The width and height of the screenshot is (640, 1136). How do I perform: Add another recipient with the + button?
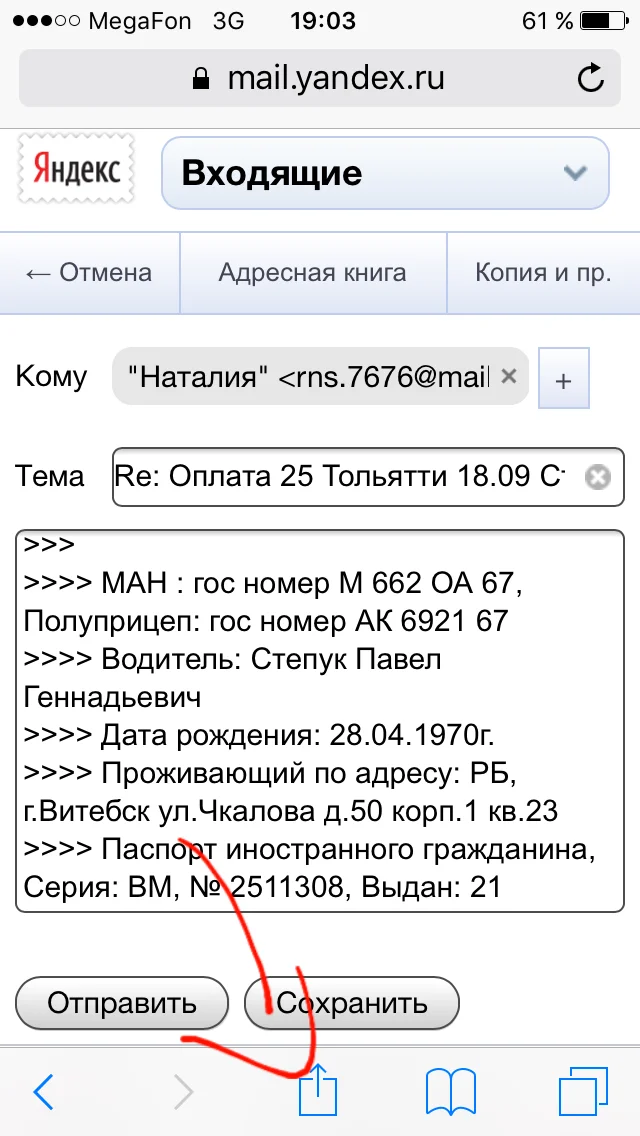[564, 377]
